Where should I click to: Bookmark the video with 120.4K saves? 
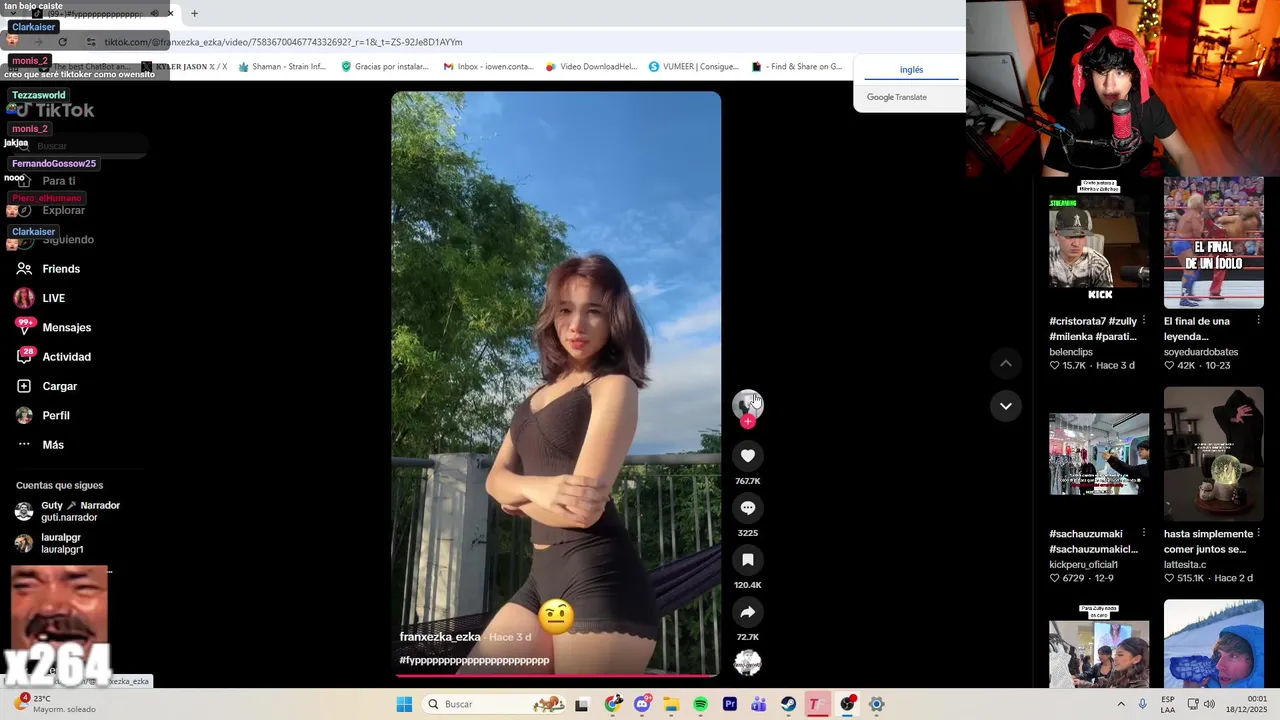[x=747, y=560]
